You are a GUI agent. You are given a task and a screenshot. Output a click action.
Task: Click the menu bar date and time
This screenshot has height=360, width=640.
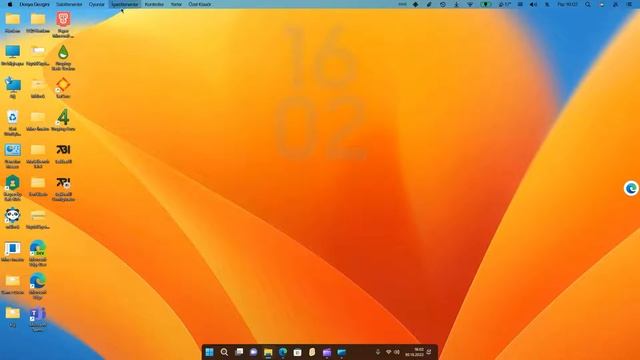coord(567,4)
